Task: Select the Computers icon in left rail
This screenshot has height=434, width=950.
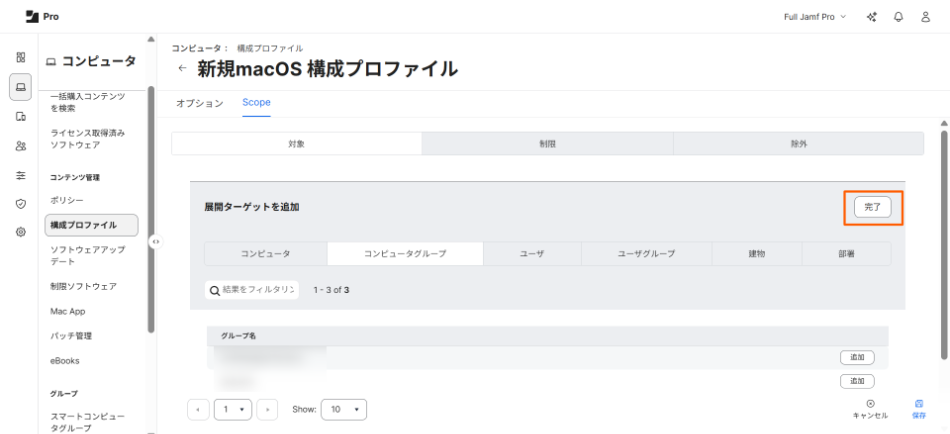Action: coord(20,87)
